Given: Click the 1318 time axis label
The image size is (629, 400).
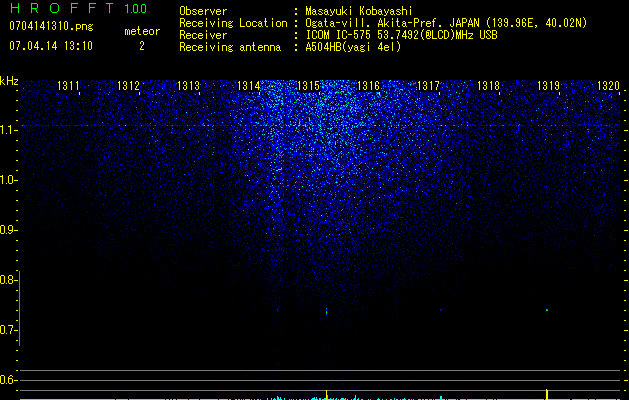Looking at the screenshot, I should coord(489,85).
